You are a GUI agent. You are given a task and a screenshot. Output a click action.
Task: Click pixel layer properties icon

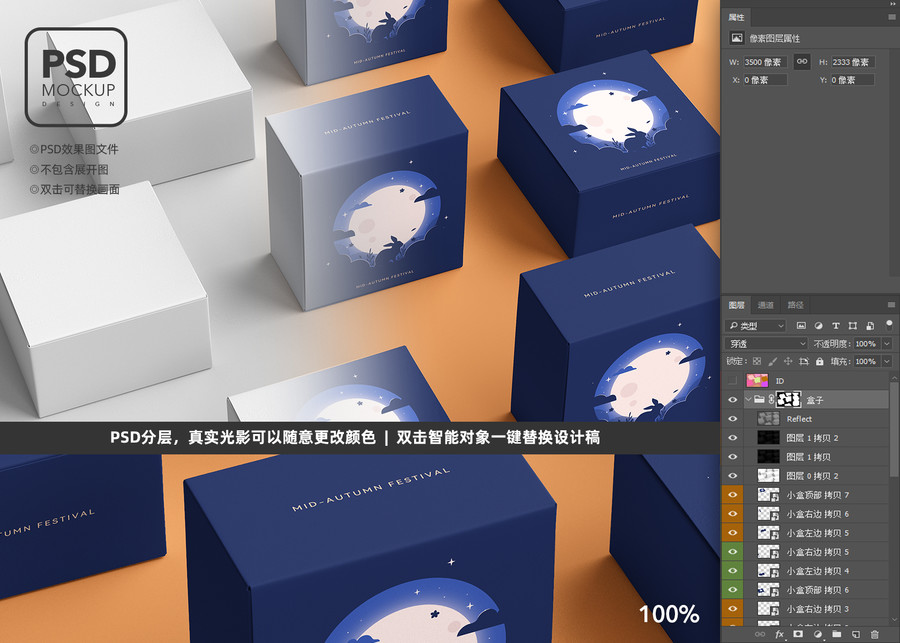pos(736,38)
